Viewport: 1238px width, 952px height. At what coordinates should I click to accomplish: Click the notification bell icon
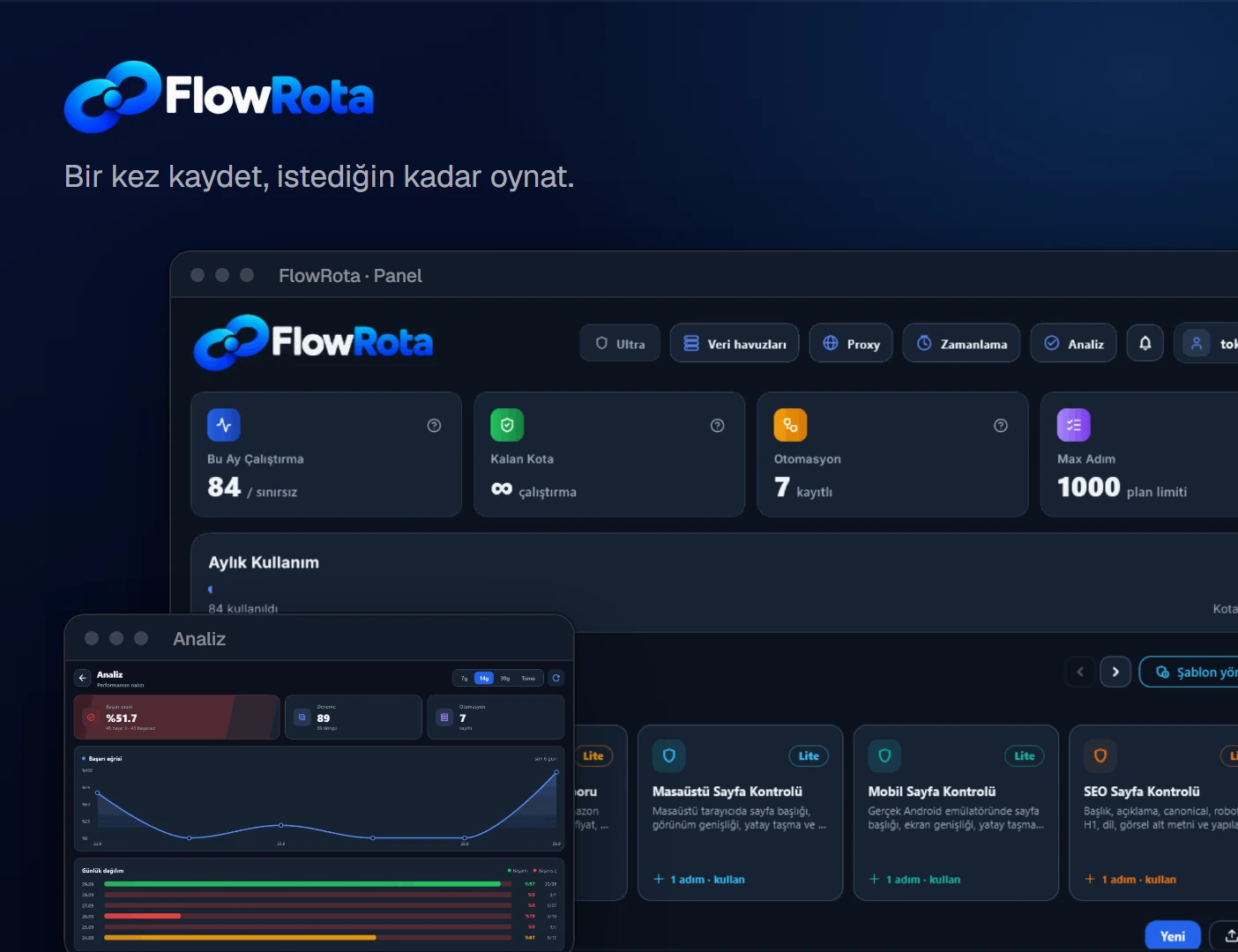(1145, 343)
